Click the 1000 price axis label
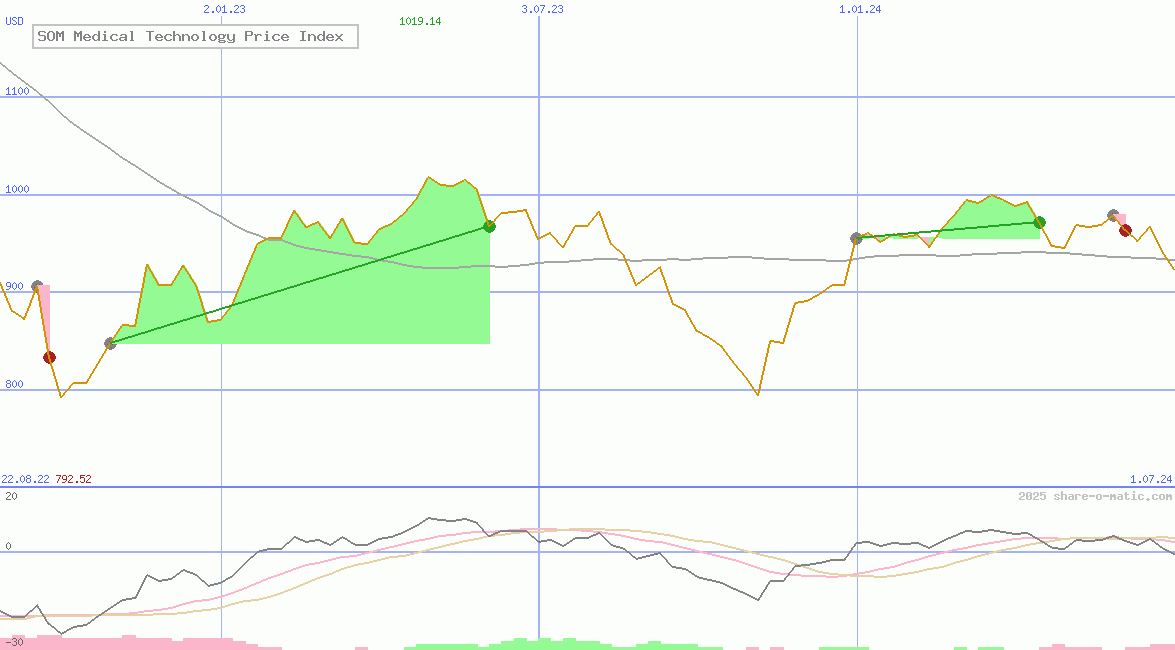The height and width of the screenshot is (650, 1175). coord(17,189)
